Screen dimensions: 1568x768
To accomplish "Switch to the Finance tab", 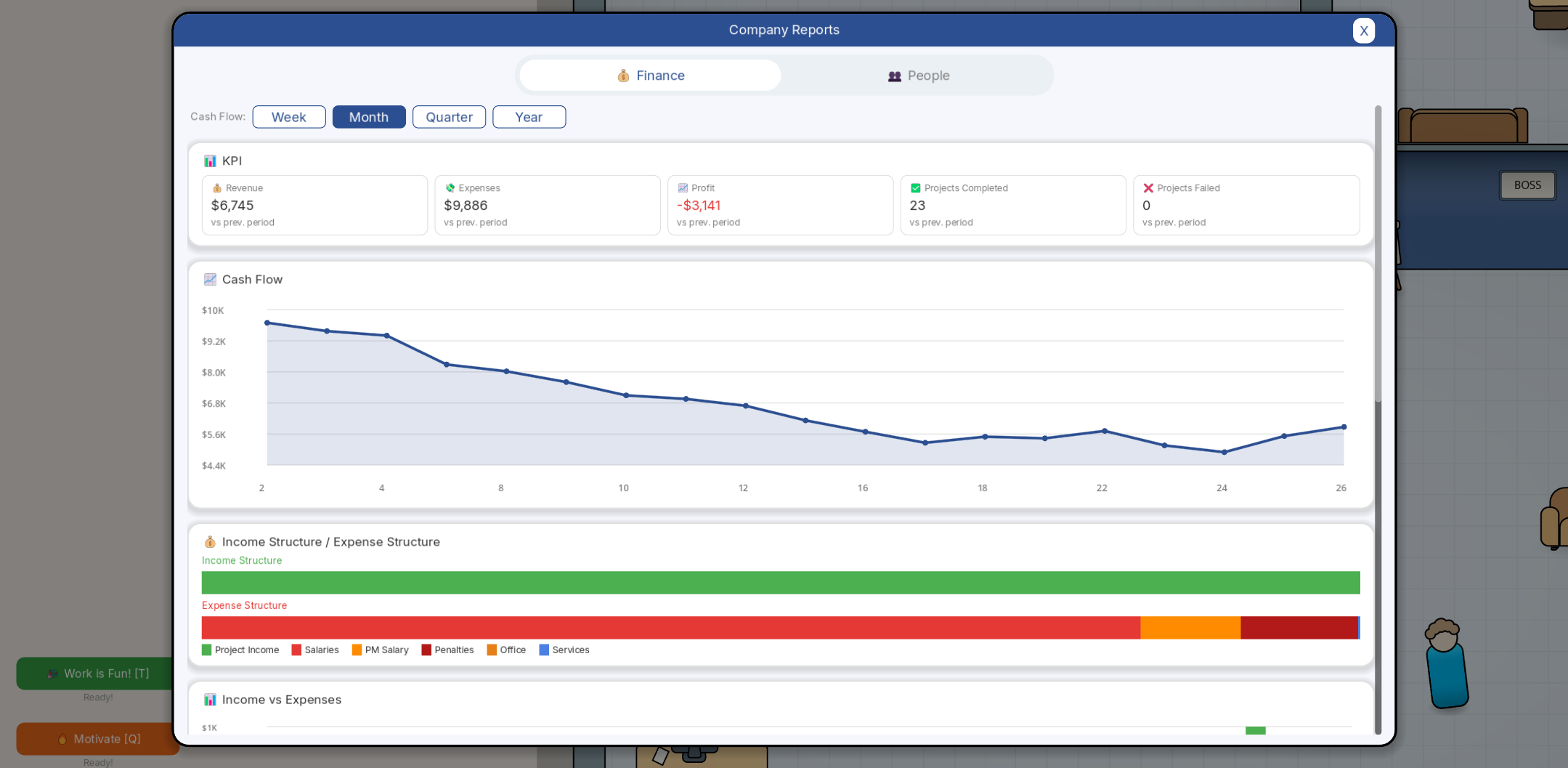I will (x=650, y=76).
